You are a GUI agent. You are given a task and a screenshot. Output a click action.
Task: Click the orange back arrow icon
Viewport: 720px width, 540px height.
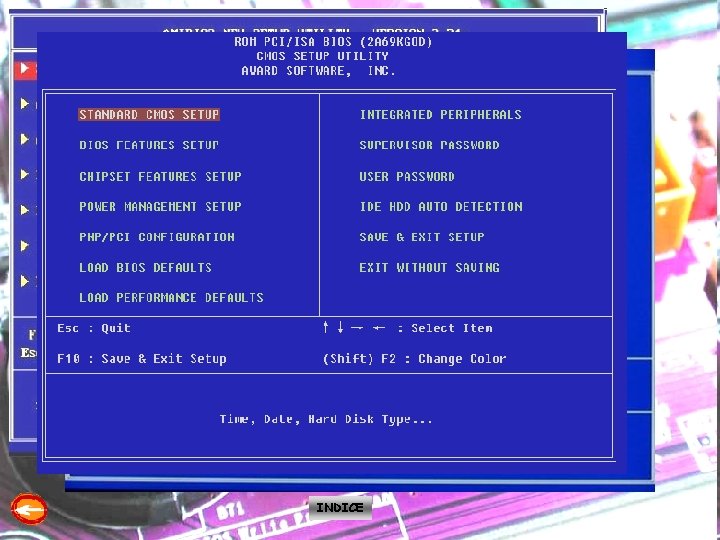click(x=29, y=509)
